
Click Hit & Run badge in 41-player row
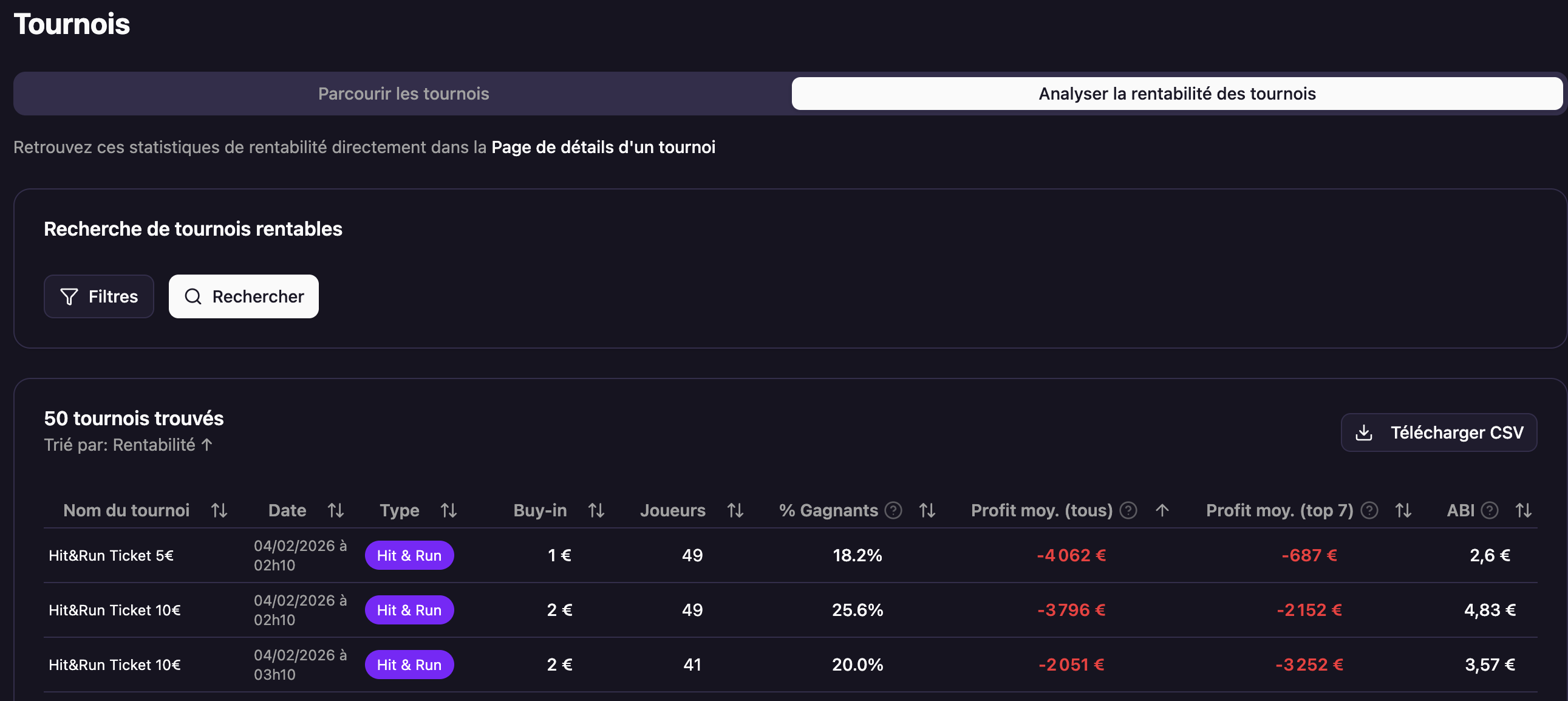tap(409, 665)
